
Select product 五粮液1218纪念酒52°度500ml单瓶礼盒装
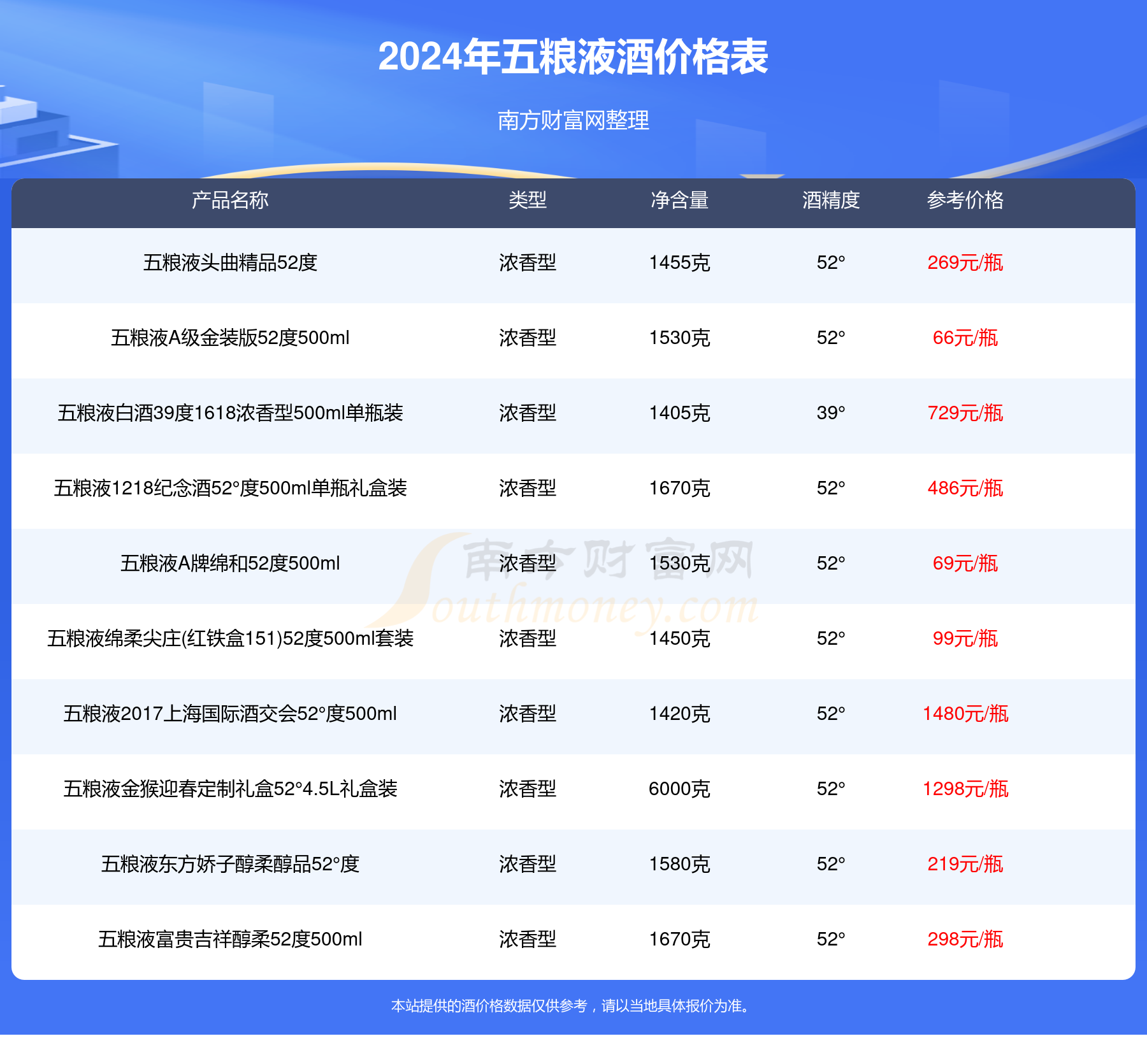(230, 488)
